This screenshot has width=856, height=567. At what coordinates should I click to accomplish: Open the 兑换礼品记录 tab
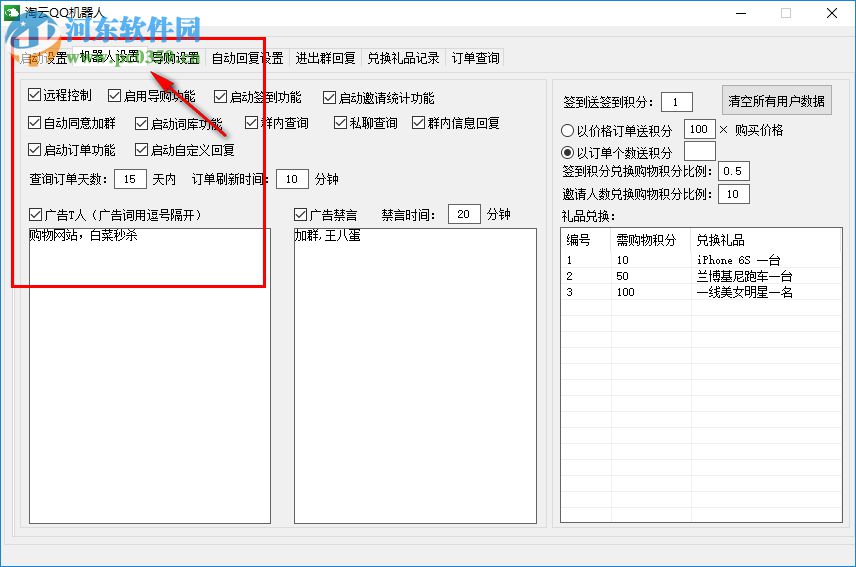[x=403, y=58]
